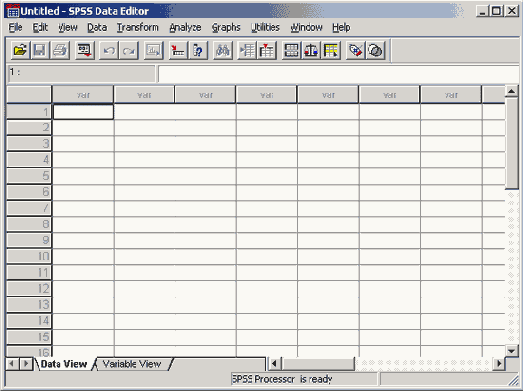This screenshot has width=523, height=391.
Task: Toggle the Value Labels tag icon
Action: (x=356, y=51)
